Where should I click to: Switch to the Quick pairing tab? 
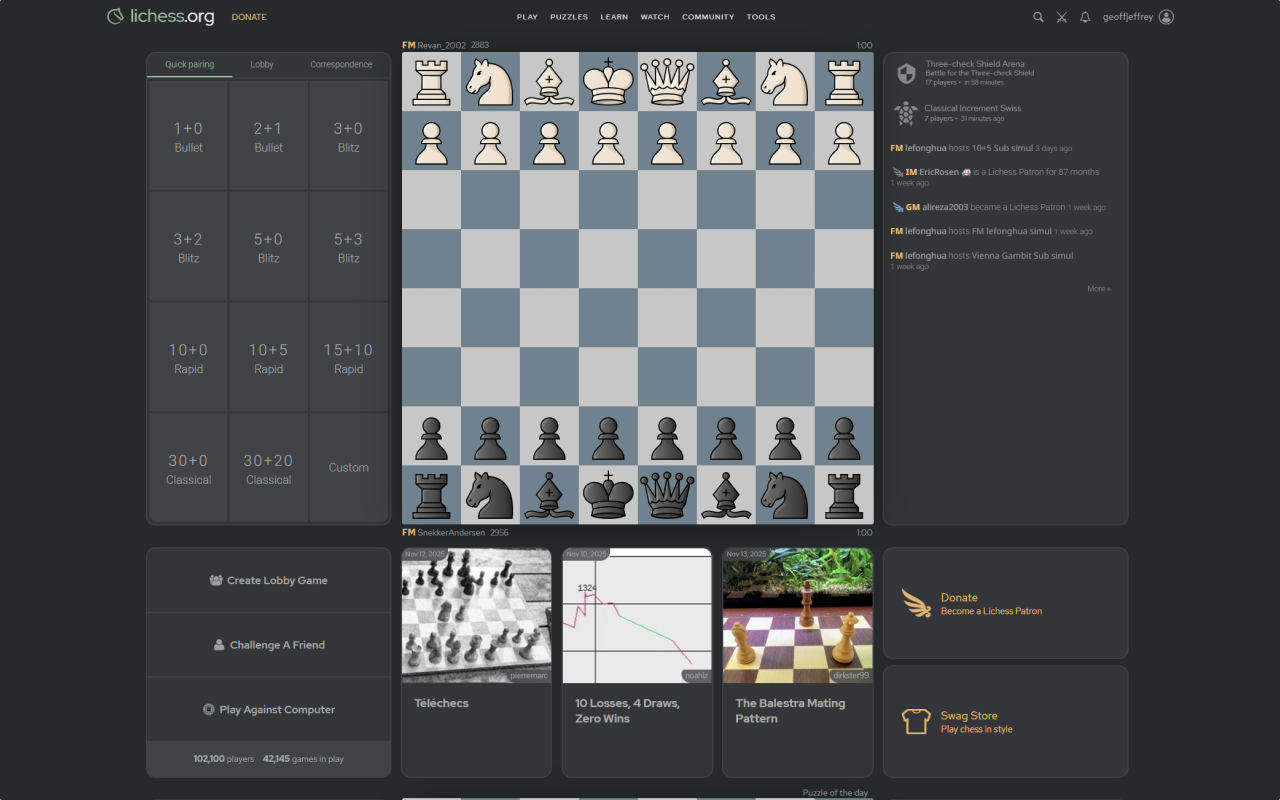pos(190,65)
